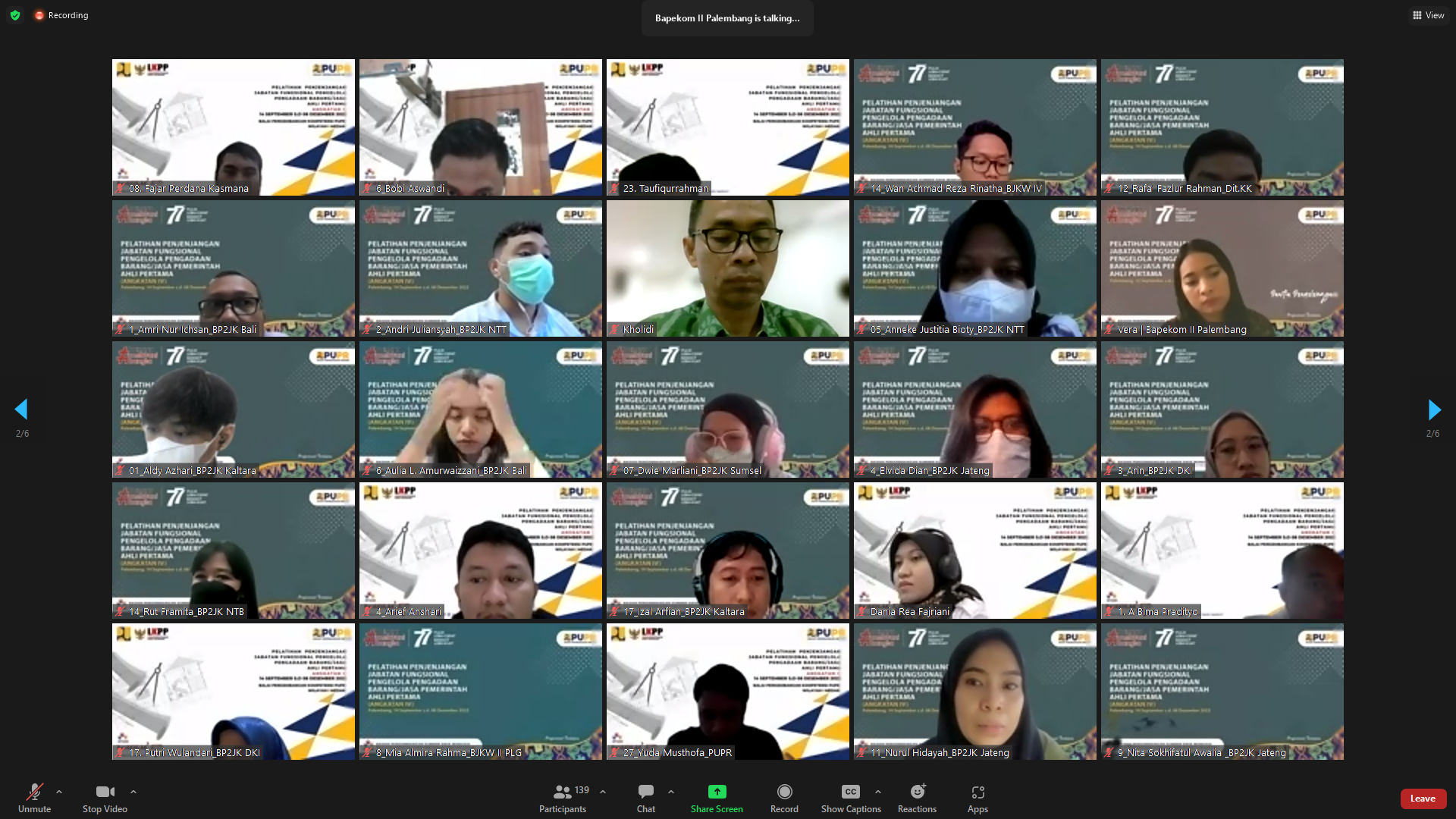
Task: Select tile of 01_Aldy Azhari
Action: 234,409
